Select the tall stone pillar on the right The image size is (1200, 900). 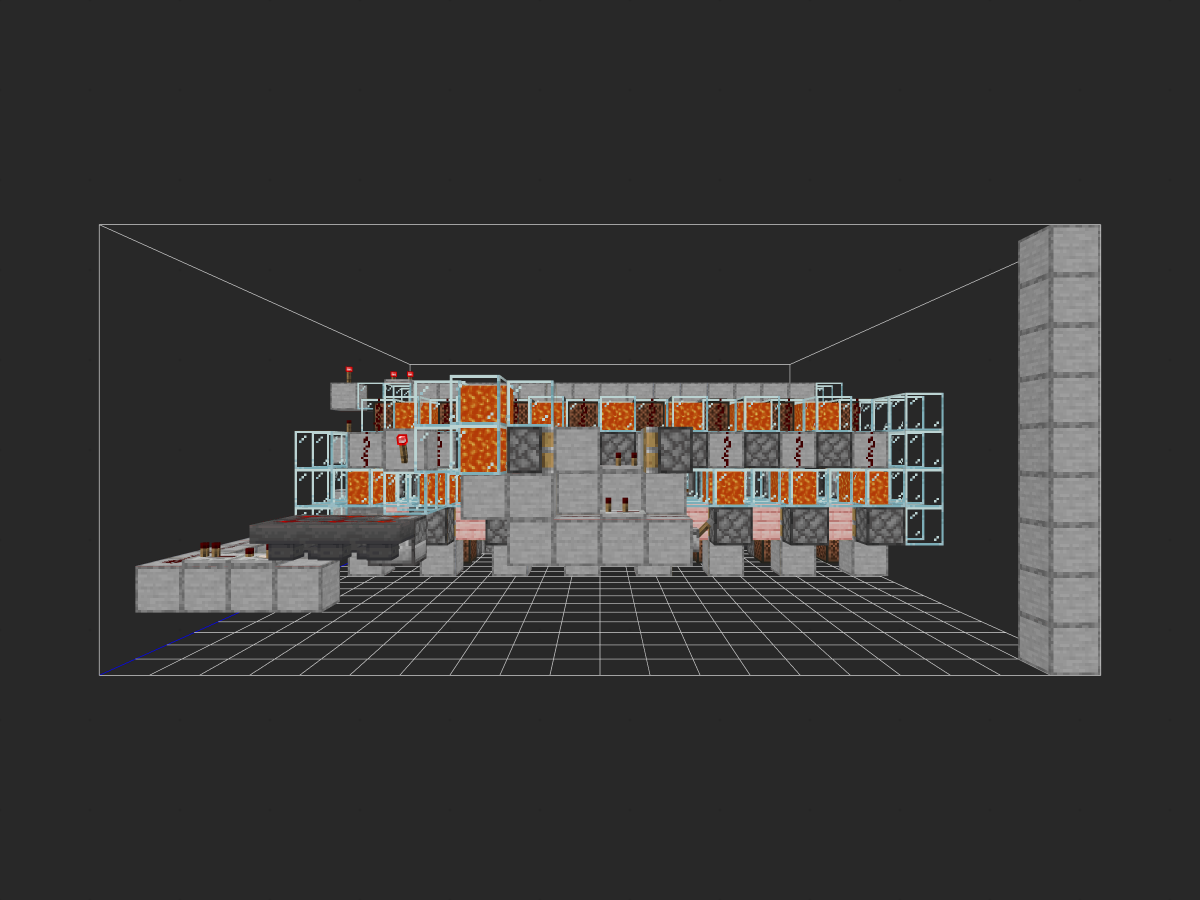pyautogui.click(x=1059, y=450)
